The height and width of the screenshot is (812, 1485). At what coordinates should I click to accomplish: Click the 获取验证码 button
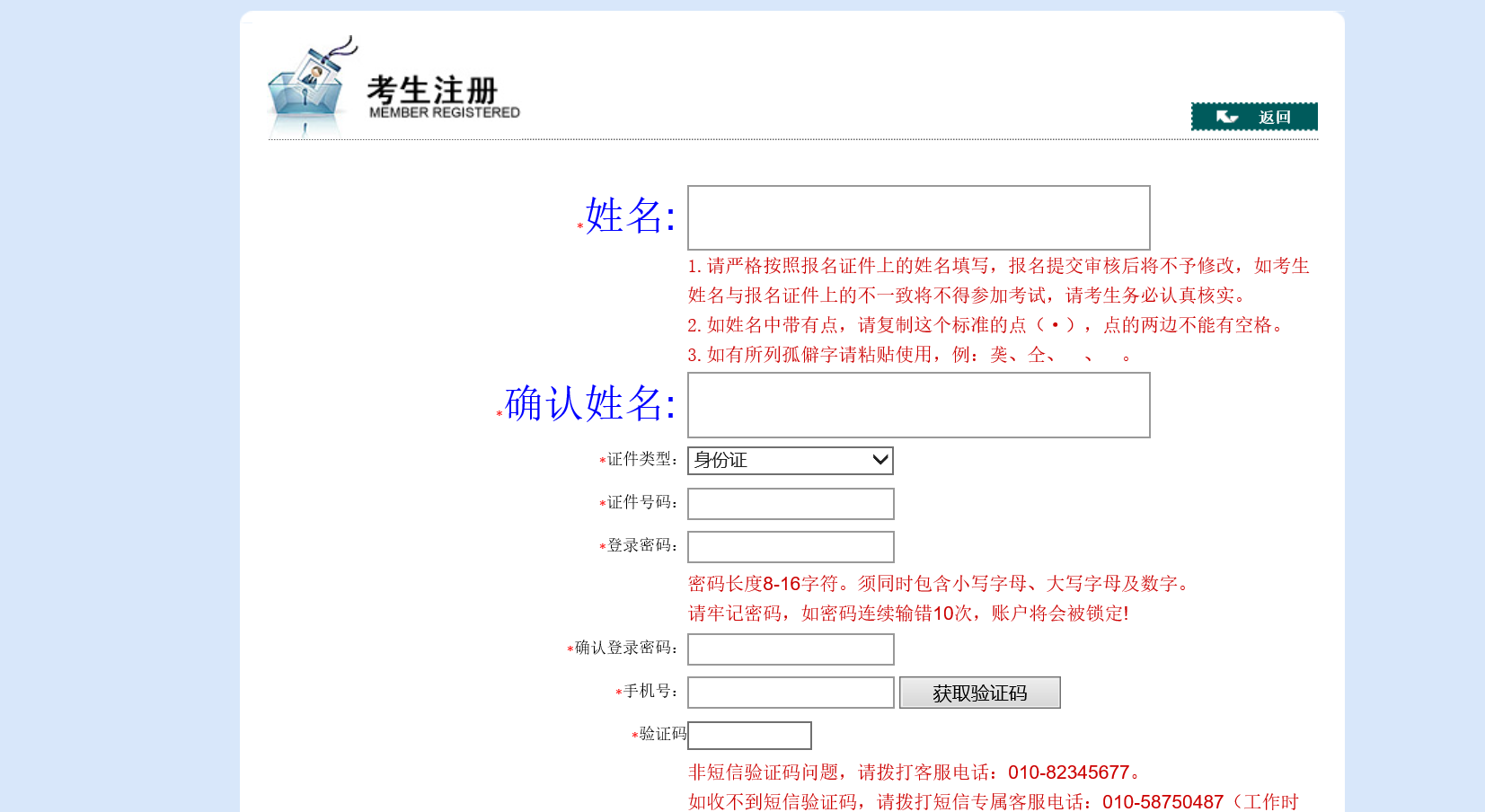tap(979, 693)
